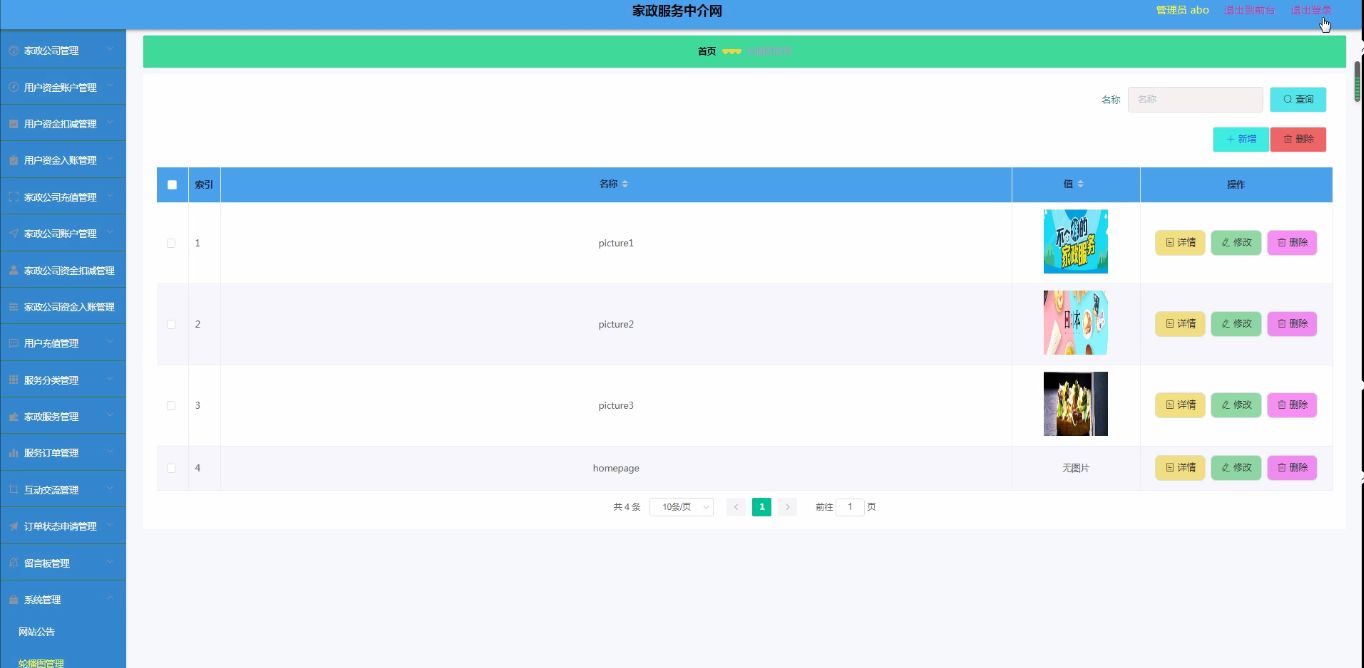Expand the 留言板管理 menu chevron
The image size is (1364, 668).
coord(110,561)
